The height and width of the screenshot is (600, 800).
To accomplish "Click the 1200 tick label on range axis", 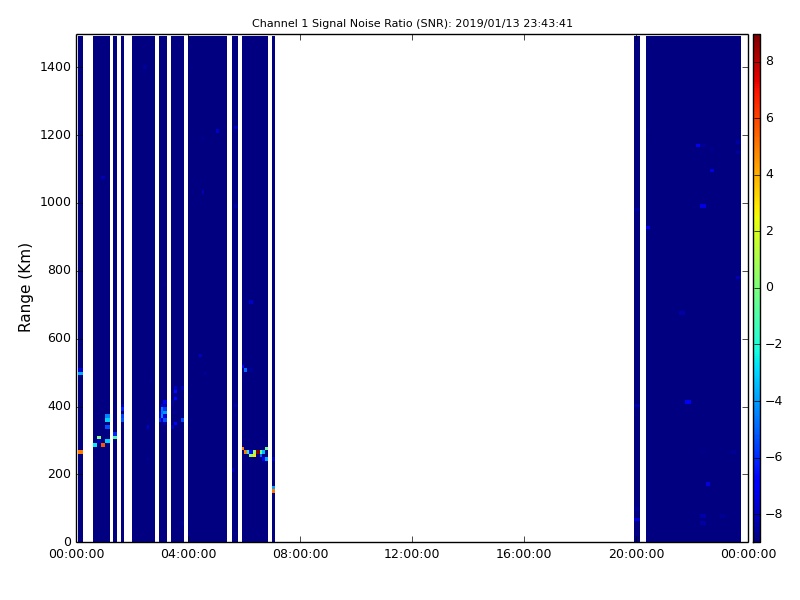I will pos(56,135).
